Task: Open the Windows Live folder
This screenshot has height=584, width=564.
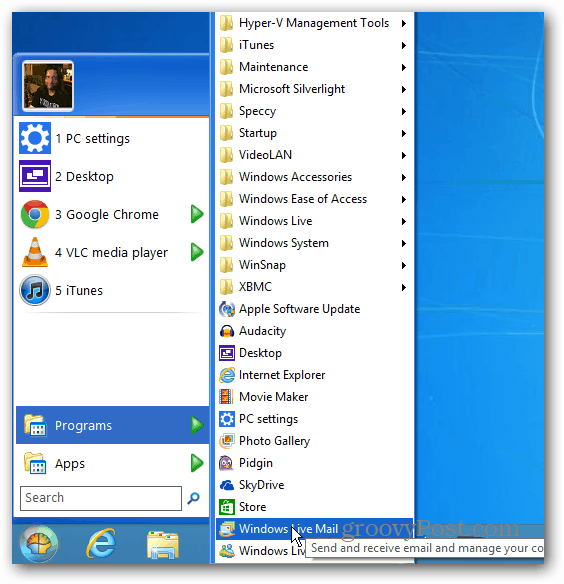Action: click(314, 221)
